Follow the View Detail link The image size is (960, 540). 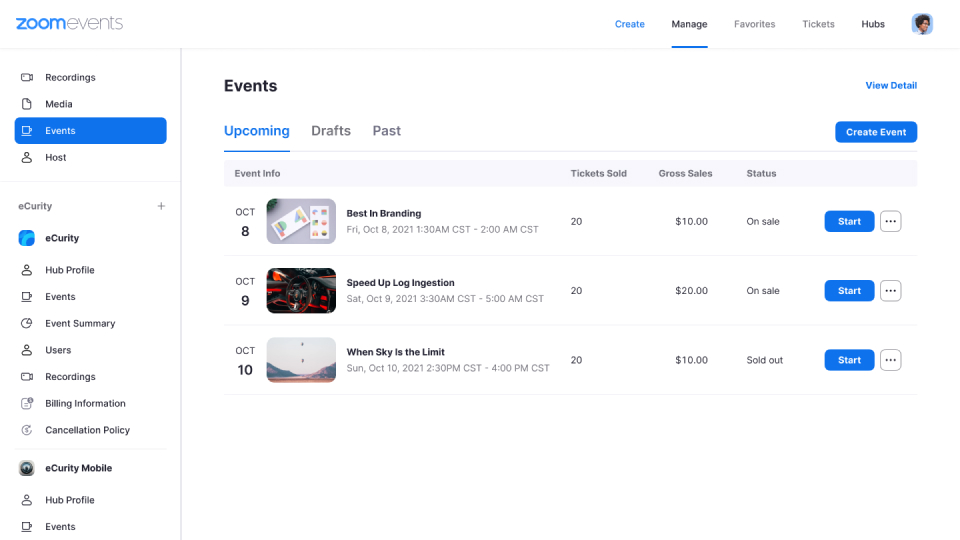[x=891, y=86]
